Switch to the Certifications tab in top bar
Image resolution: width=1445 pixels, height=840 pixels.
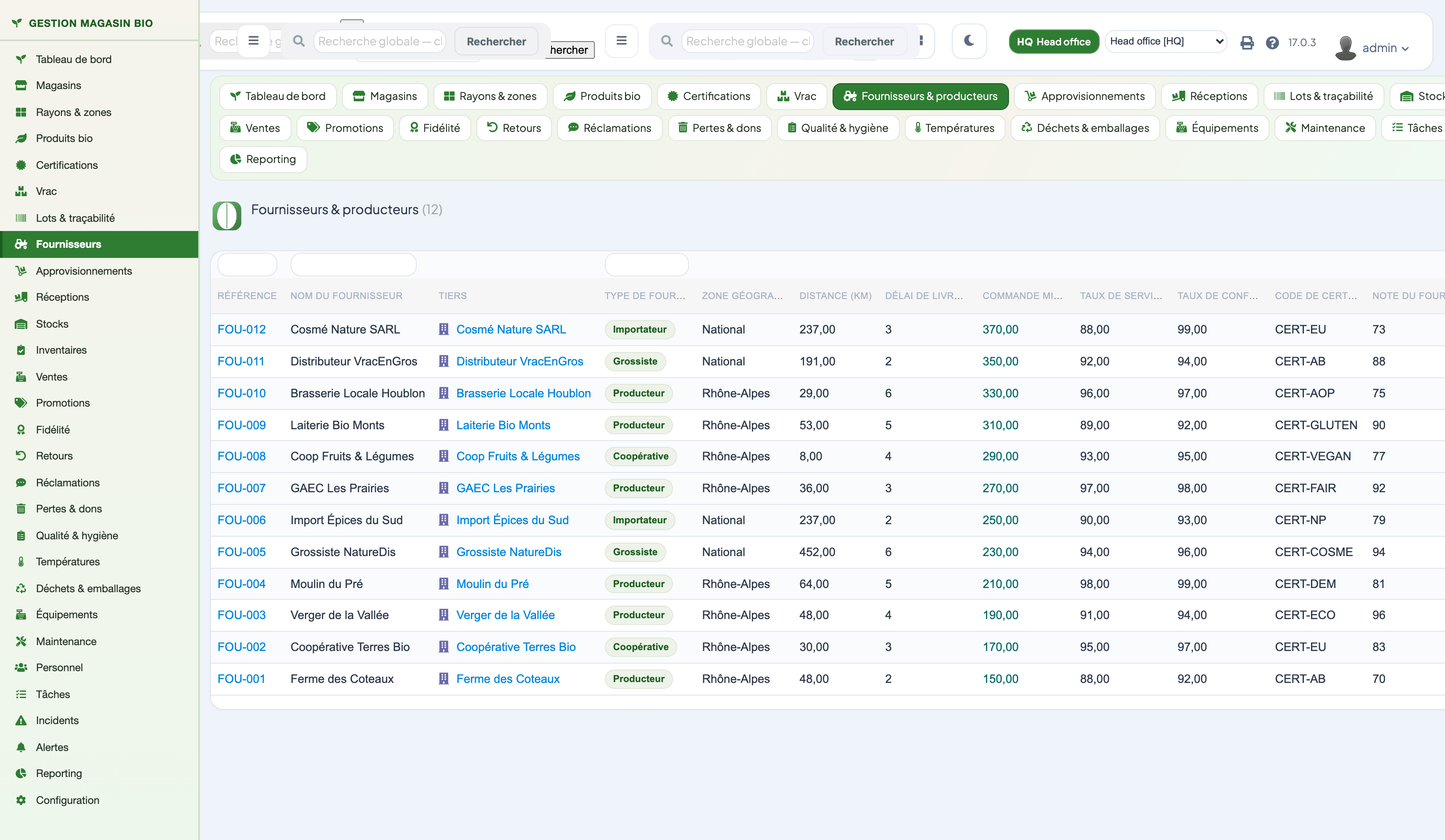[x=709, y=96]
